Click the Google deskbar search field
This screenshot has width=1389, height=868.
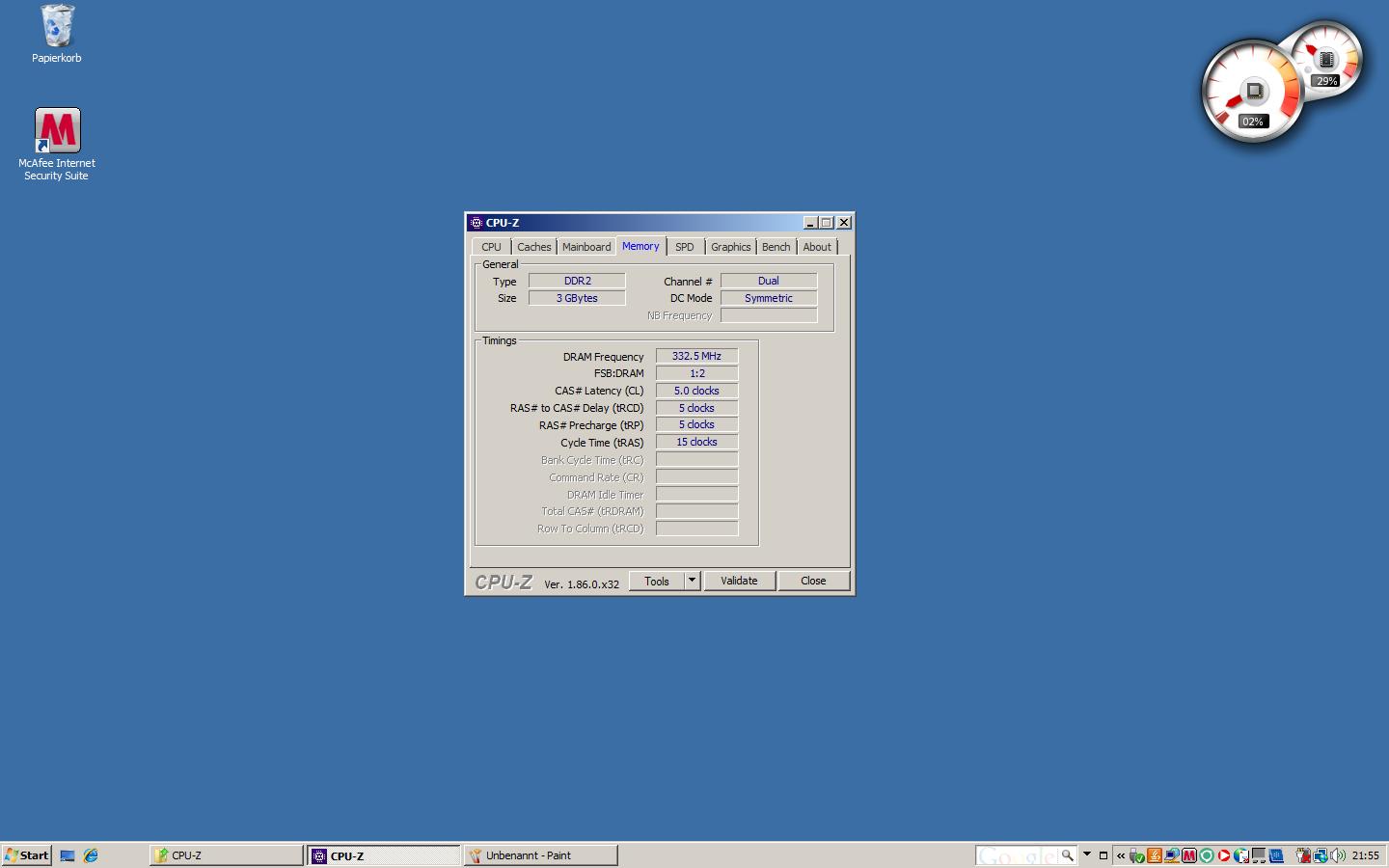pos(1017,855)
